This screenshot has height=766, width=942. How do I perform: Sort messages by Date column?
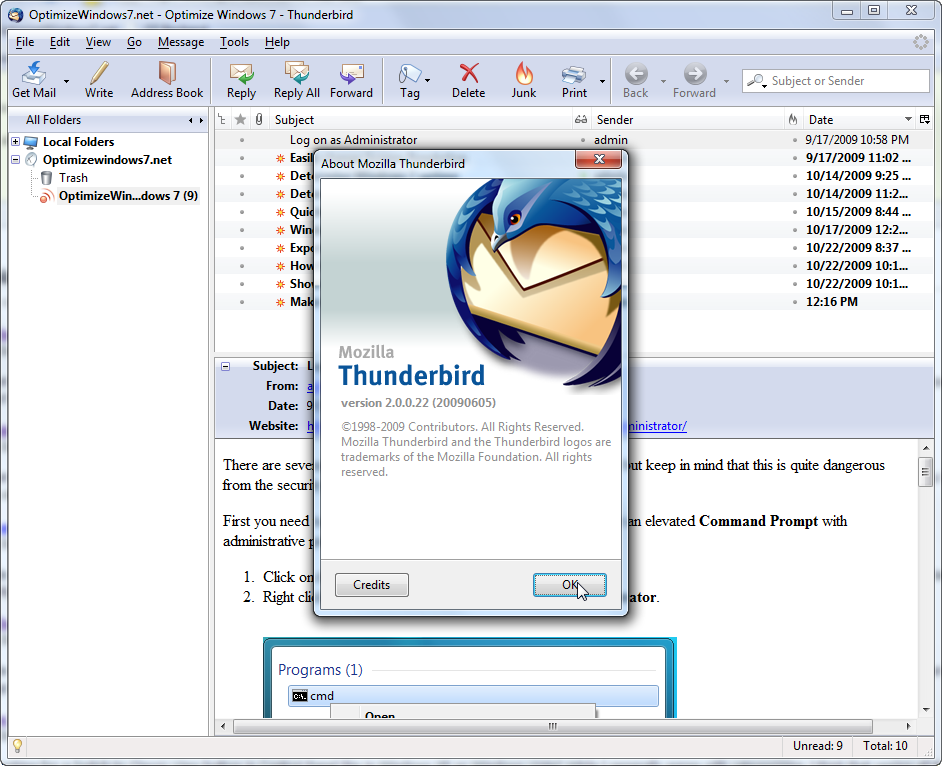click(858, 120)
